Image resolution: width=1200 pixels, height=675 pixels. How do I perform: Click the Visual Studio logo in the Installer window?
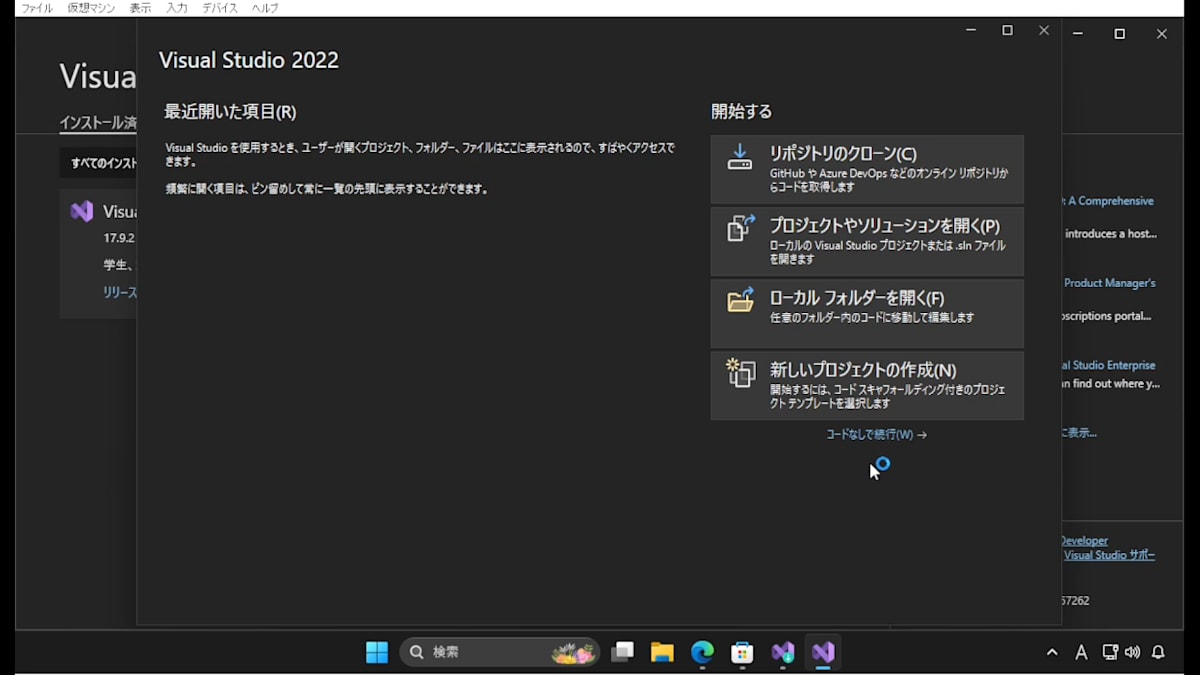(x=82, y=211)
